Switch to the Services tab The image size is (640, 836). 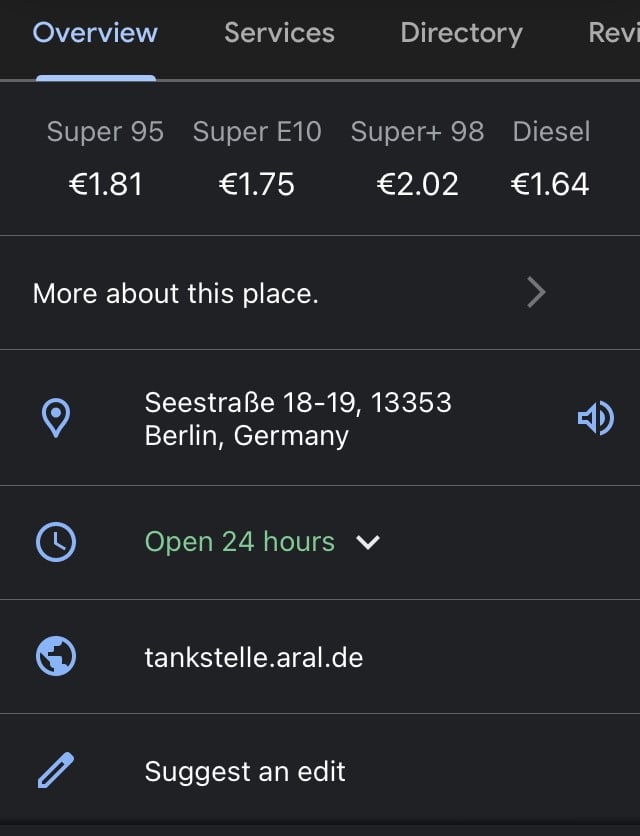click(279, 33)
